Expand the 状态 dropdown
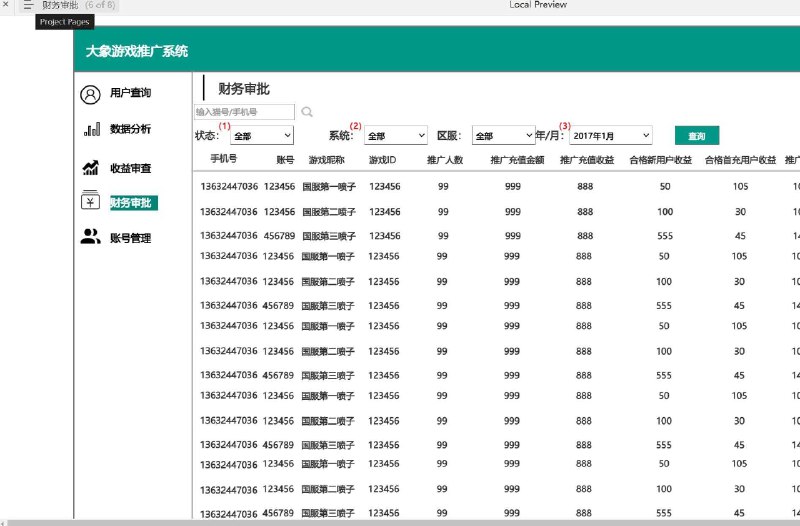This screenshot has width=800, height=526. [262, 136]
